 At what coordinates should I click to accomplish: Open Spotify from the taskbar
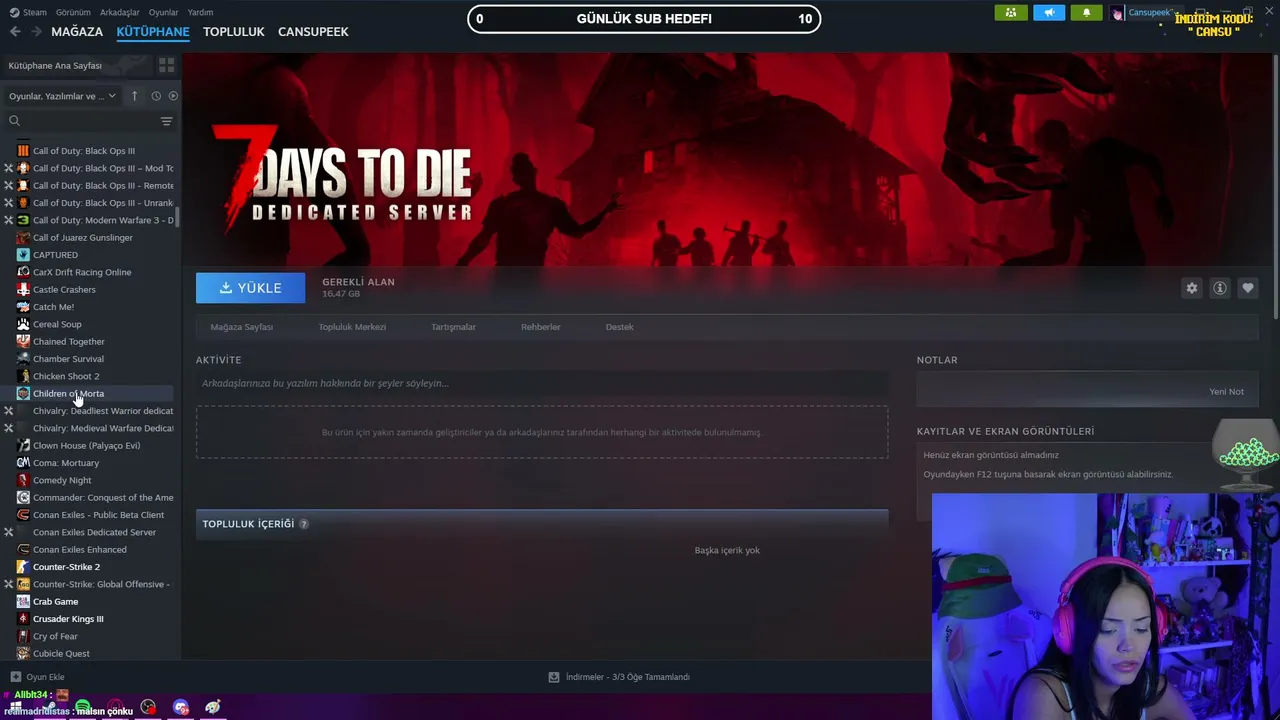pyautogui.click(x=83, y=707)
